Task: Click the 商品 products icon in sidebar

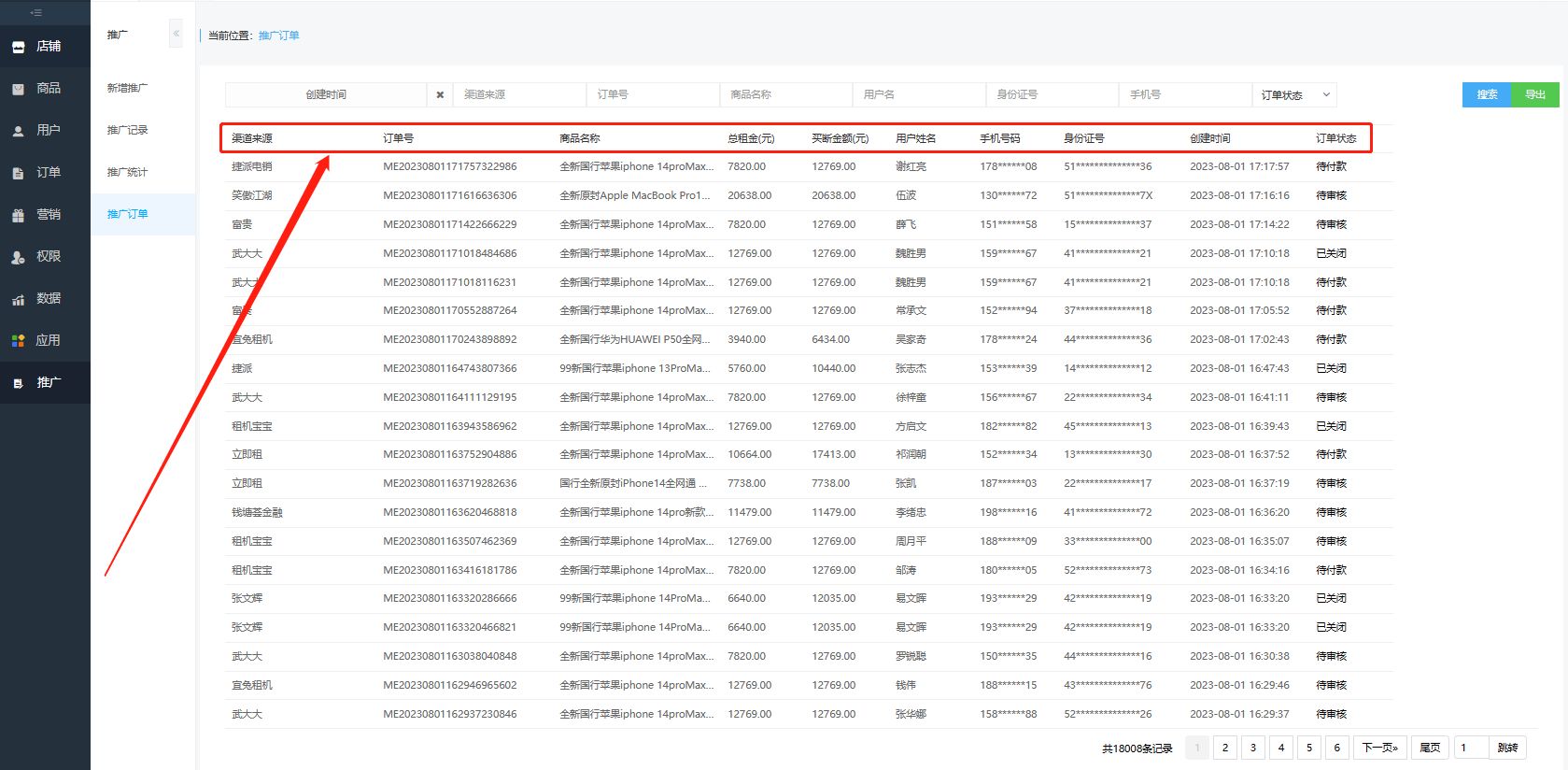Action: (18, 89)
